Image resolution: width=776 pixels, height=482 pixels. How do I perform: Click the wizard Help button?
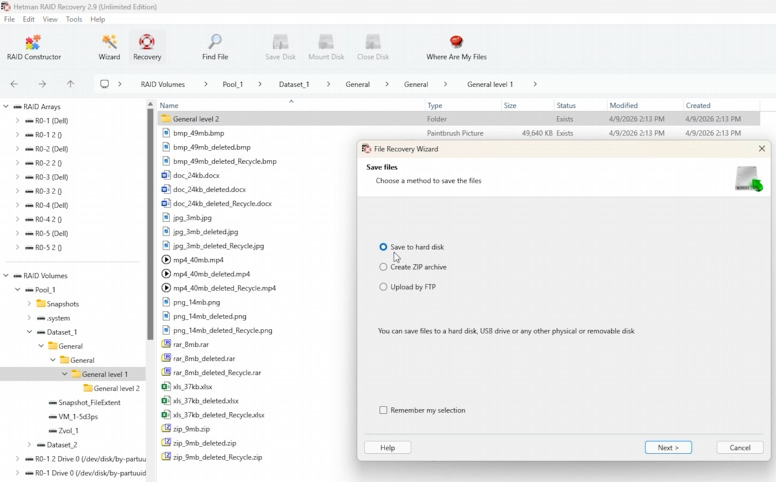(388, 447)
